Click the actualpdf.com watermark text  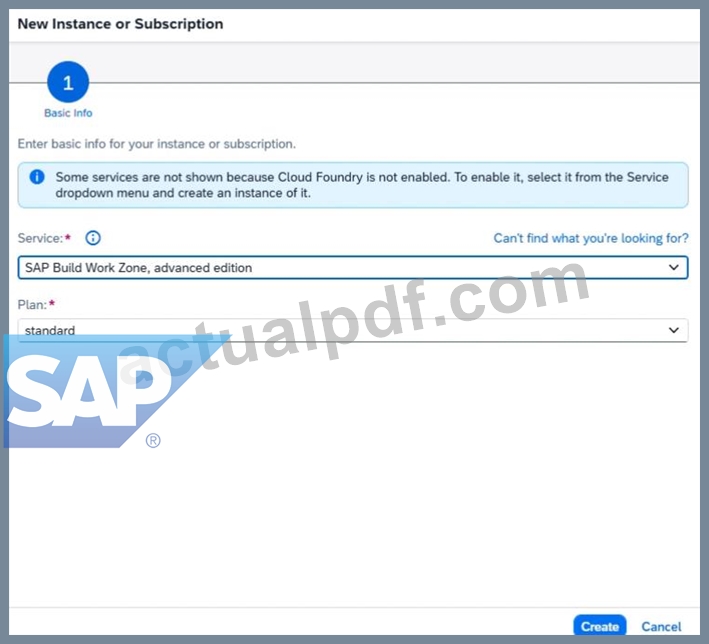pyautogui.click(x=355, y=319)
